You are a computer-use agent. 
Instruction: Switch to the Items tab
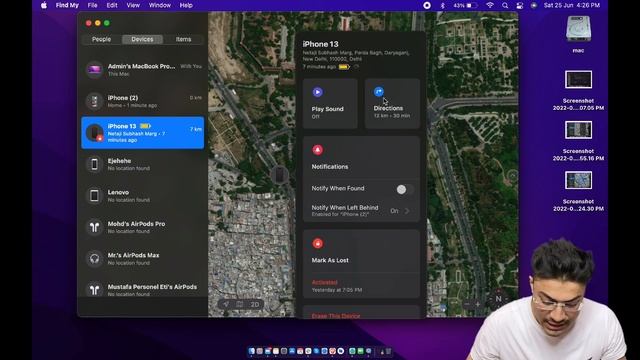pos(183,39)
